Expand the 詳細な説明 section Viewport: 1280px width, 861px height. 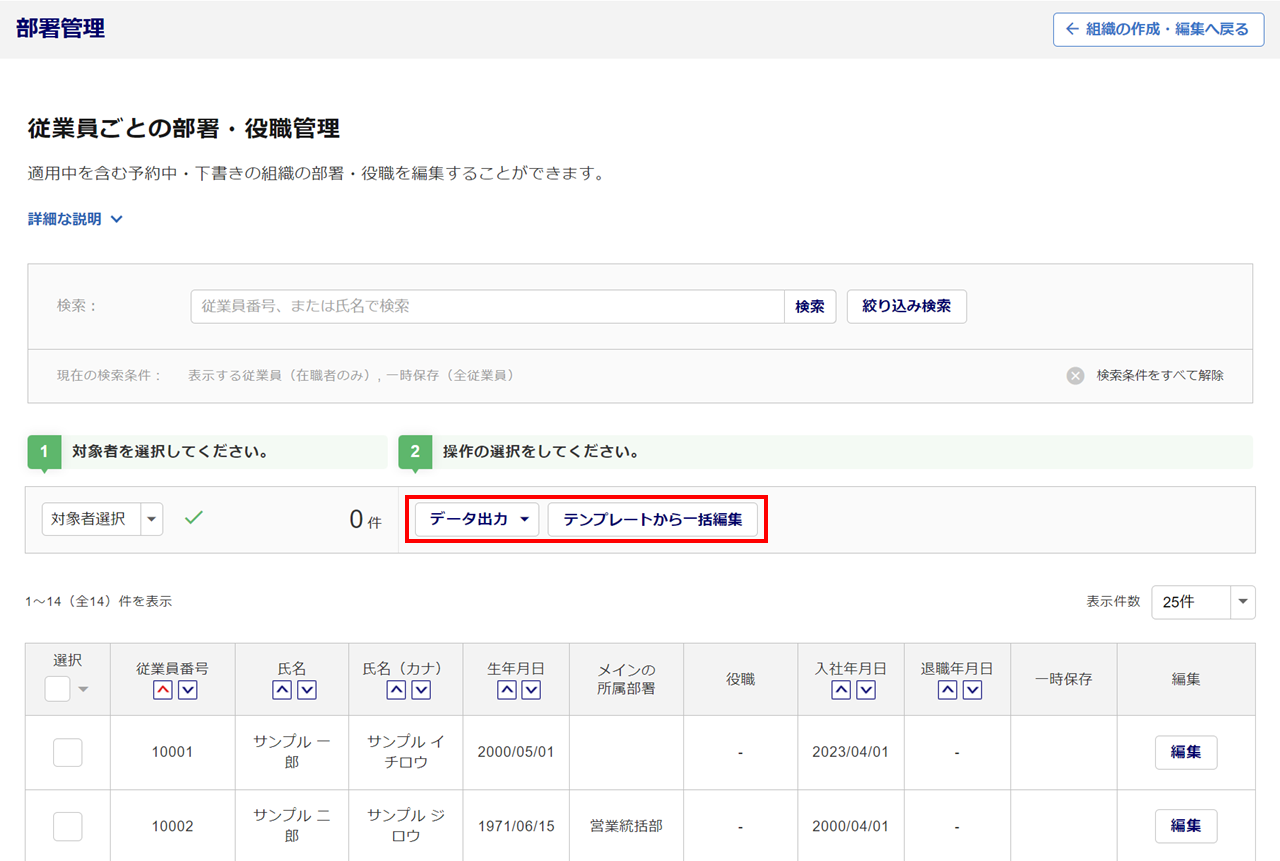pos(75,219)
